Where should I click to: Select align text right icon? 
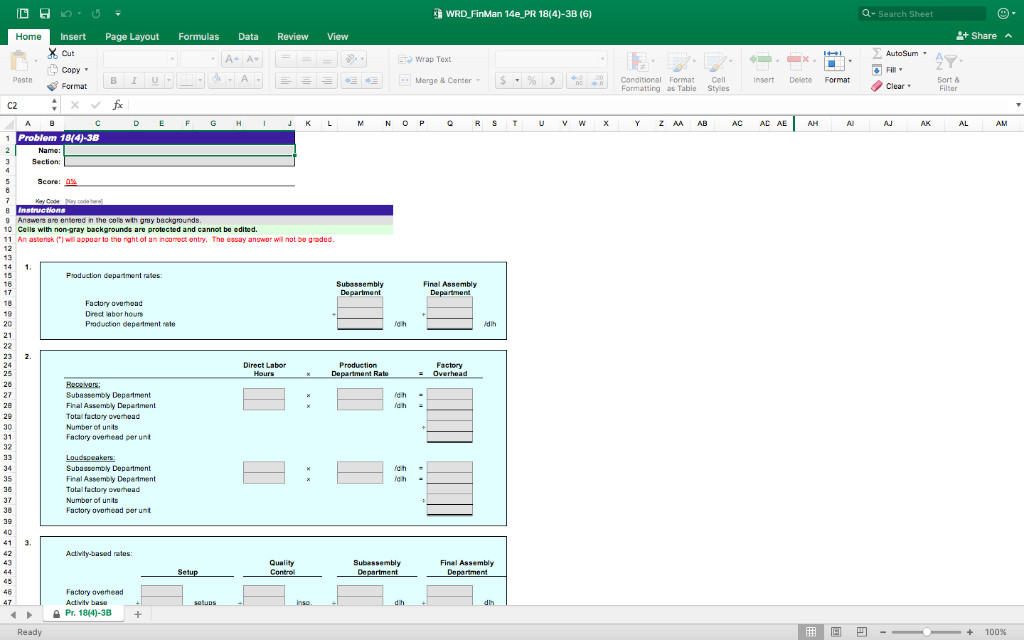327,80
